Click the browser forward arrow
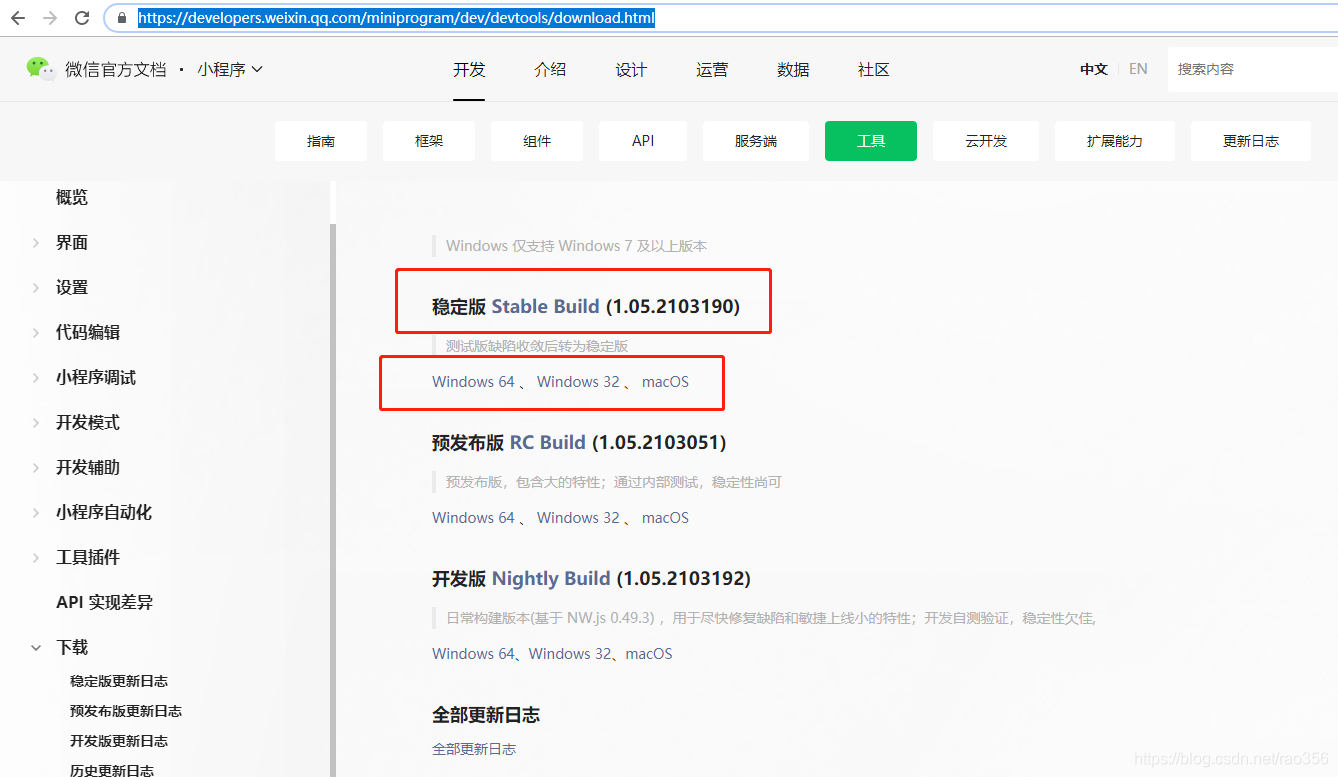Image resolution: width=1338 pixels, height=777 pixels. point(50,18)
